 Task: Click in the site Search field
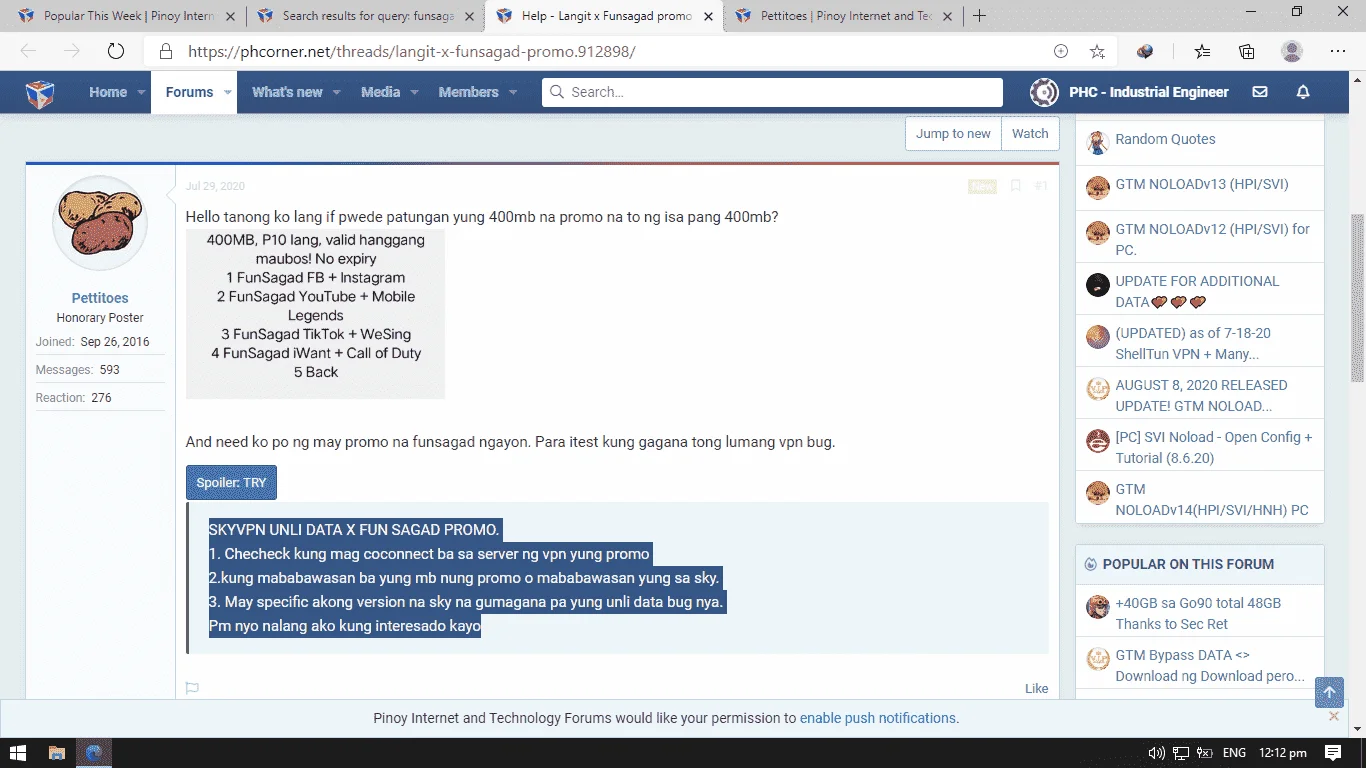[772, 92]
